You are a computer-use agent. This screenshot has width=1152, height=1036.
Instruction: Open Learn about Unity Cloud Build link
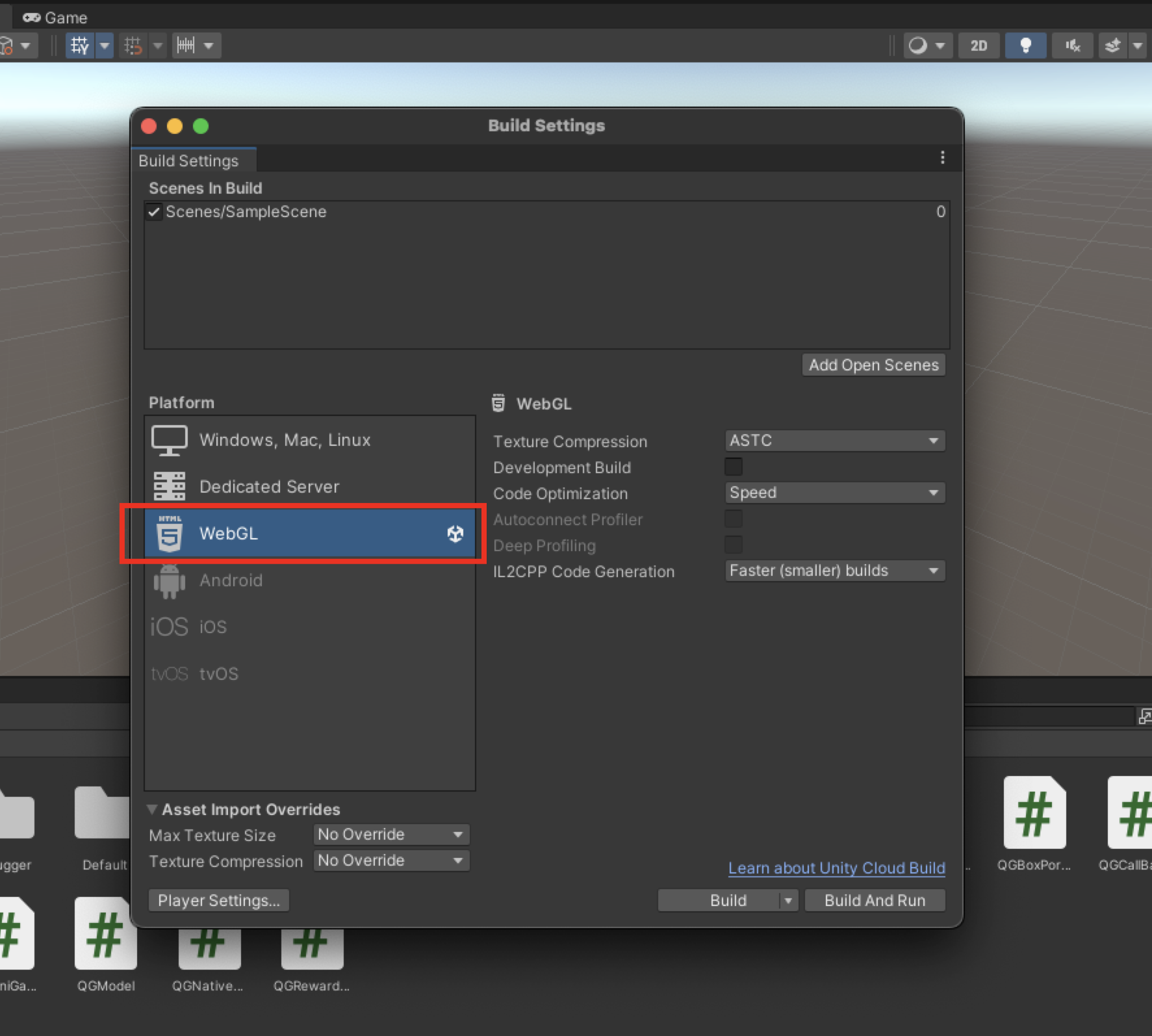[837, 868]
